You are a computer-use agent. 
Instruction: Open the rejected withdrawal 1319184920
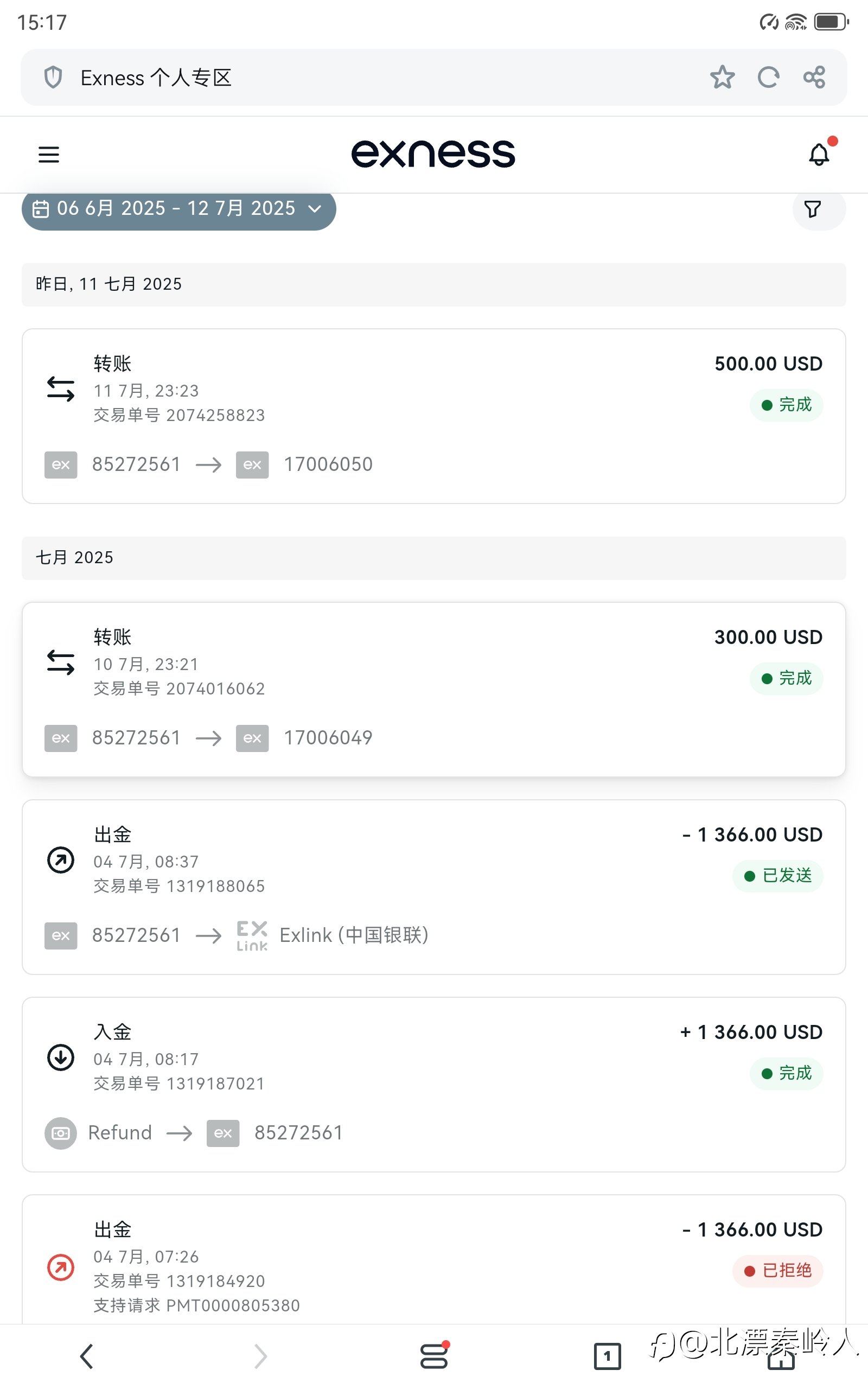point(434,1260)
